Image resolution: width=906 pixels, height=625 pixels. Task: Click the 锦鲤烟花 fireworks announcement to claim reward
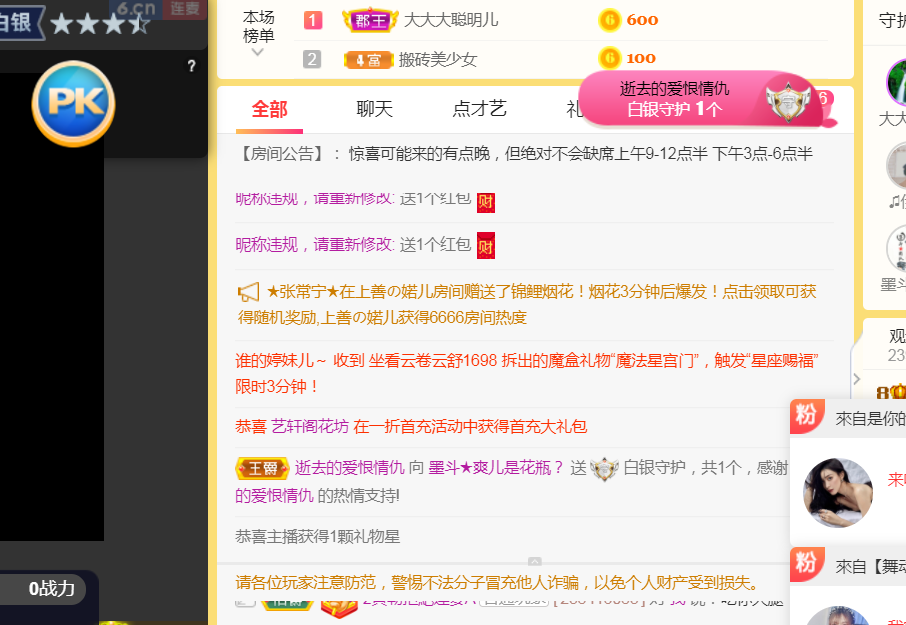click(x=526, y=304)
